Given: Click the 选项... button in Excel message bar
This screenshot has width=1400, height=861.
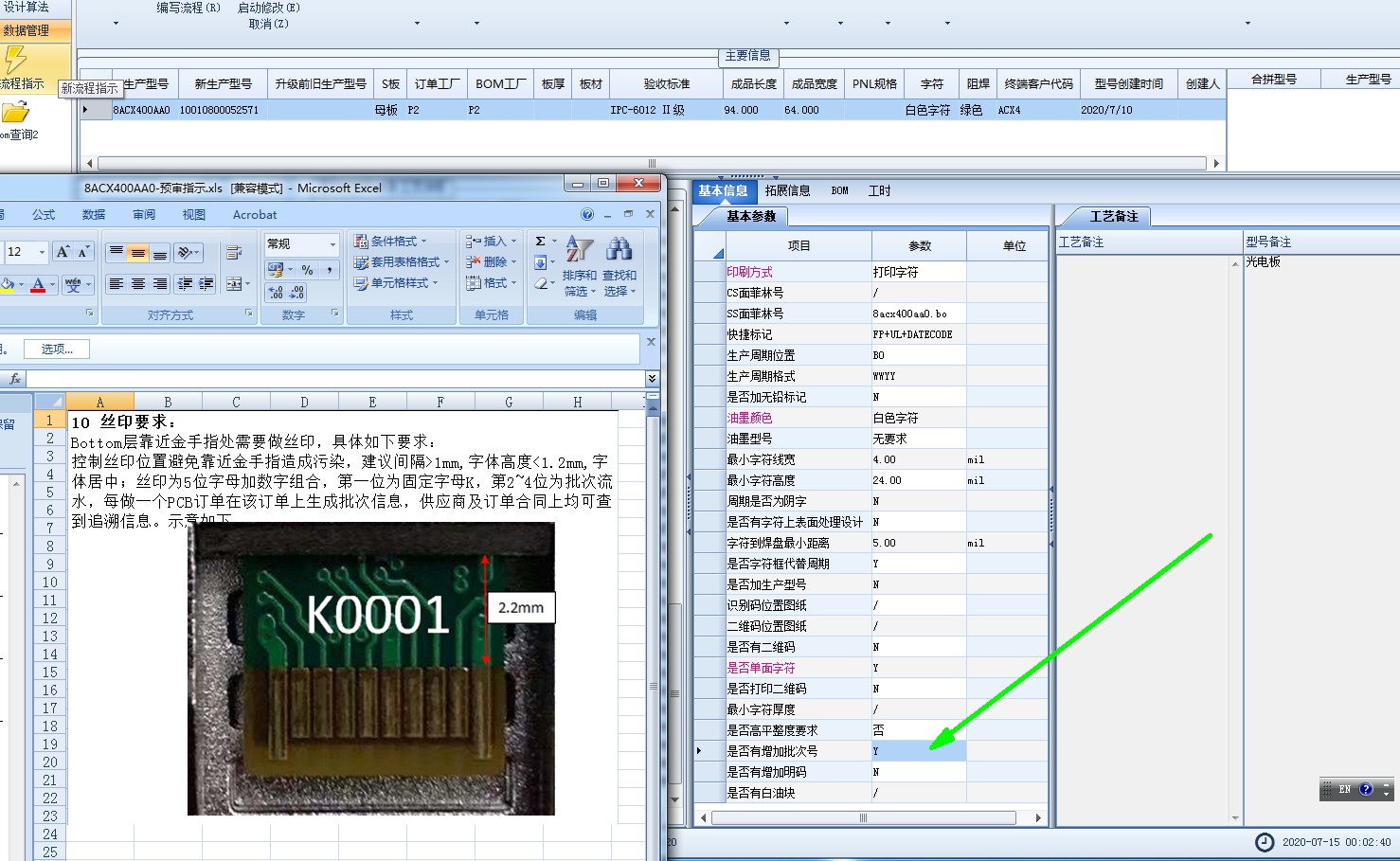Looking at the screenshot, I should coord(57,349).
